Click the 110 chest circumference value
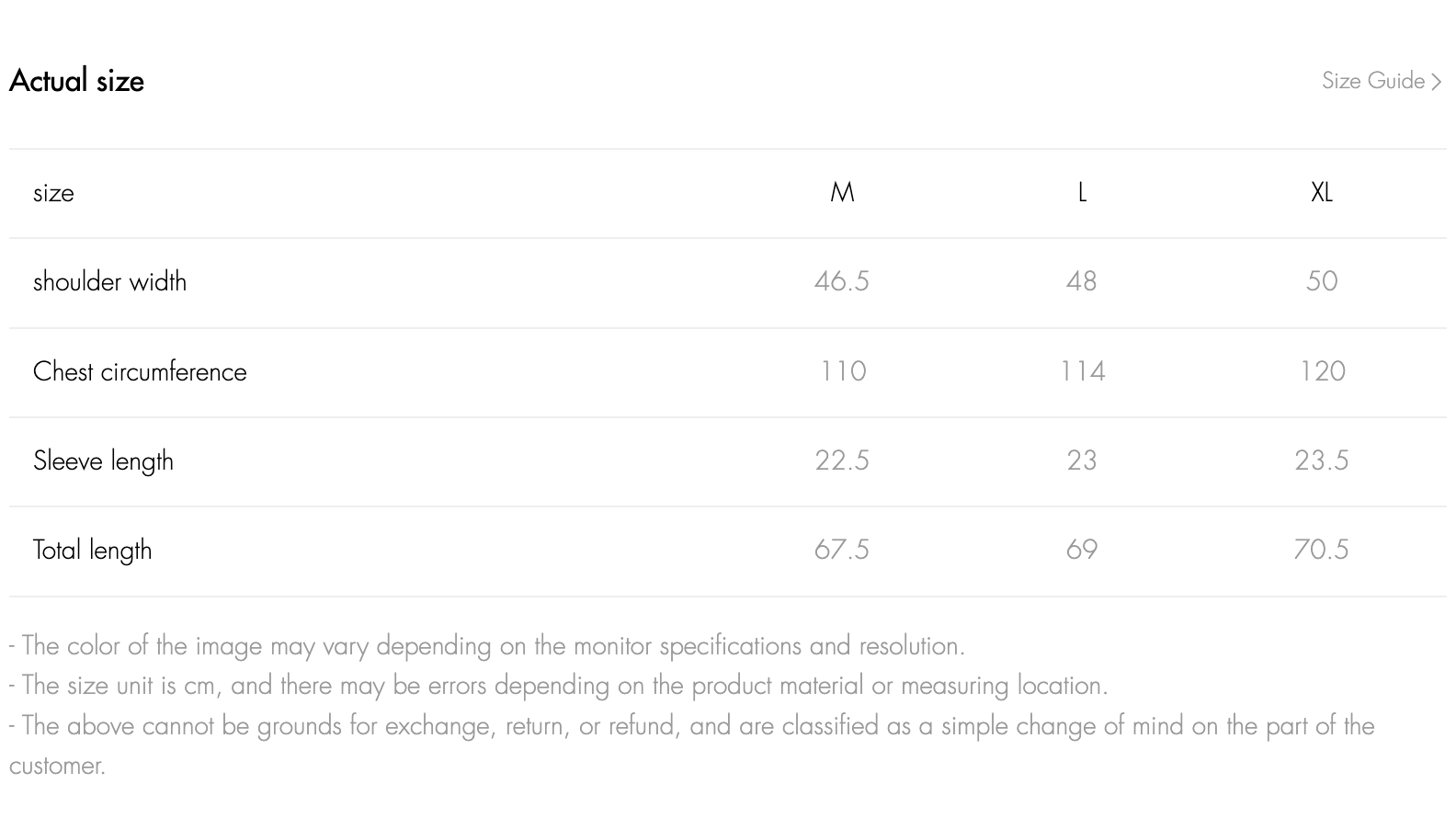The image size is (1456, 818). click(x=843, y=371)
